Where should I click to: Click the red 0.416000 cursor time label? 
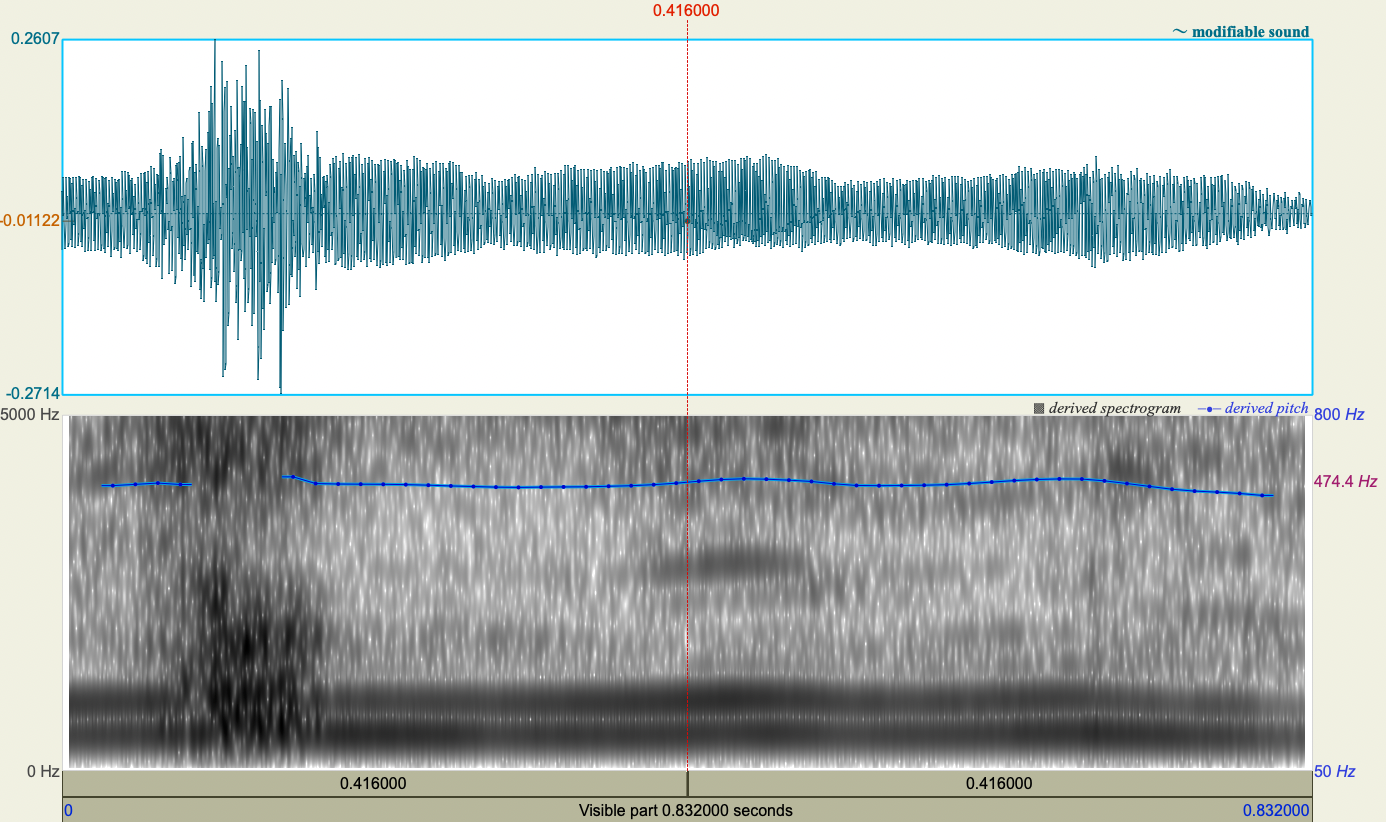point(686,12)
